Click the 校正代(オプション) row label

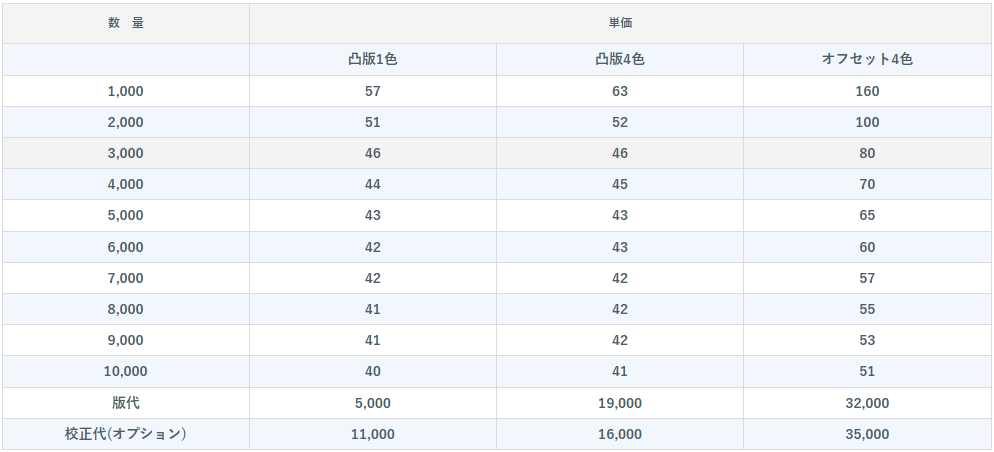click(126, 434)
